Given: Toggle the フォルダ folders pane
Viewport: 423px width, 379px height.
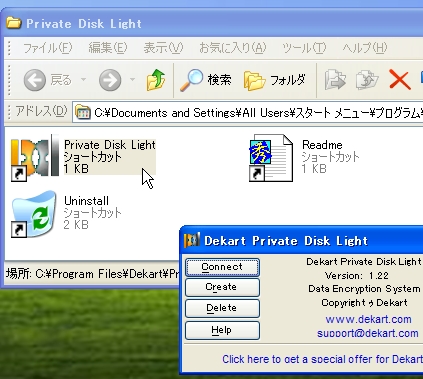Looking at the screenshot, I should coord(275,80).
